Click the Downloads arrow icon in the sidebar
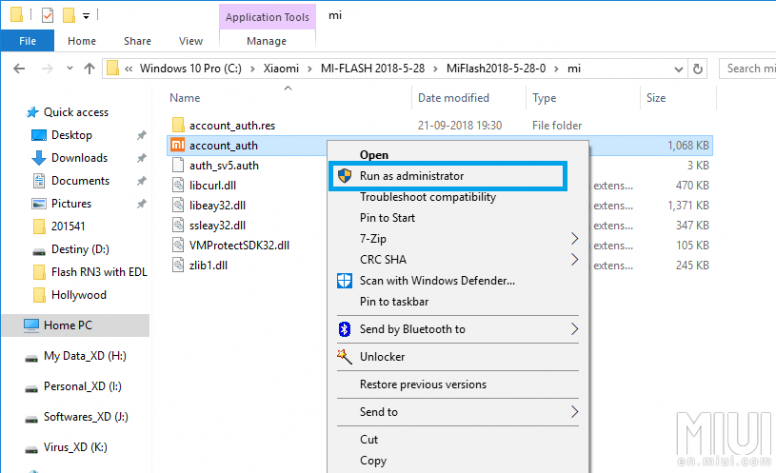776x473 pixels. click(x=39, y=158)
